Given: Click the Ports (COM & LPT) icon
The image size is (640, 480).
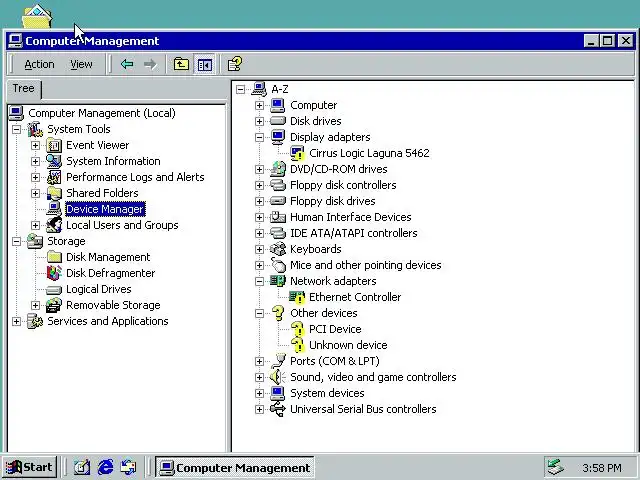Looking at the screenshot, I should click(279, 361).
